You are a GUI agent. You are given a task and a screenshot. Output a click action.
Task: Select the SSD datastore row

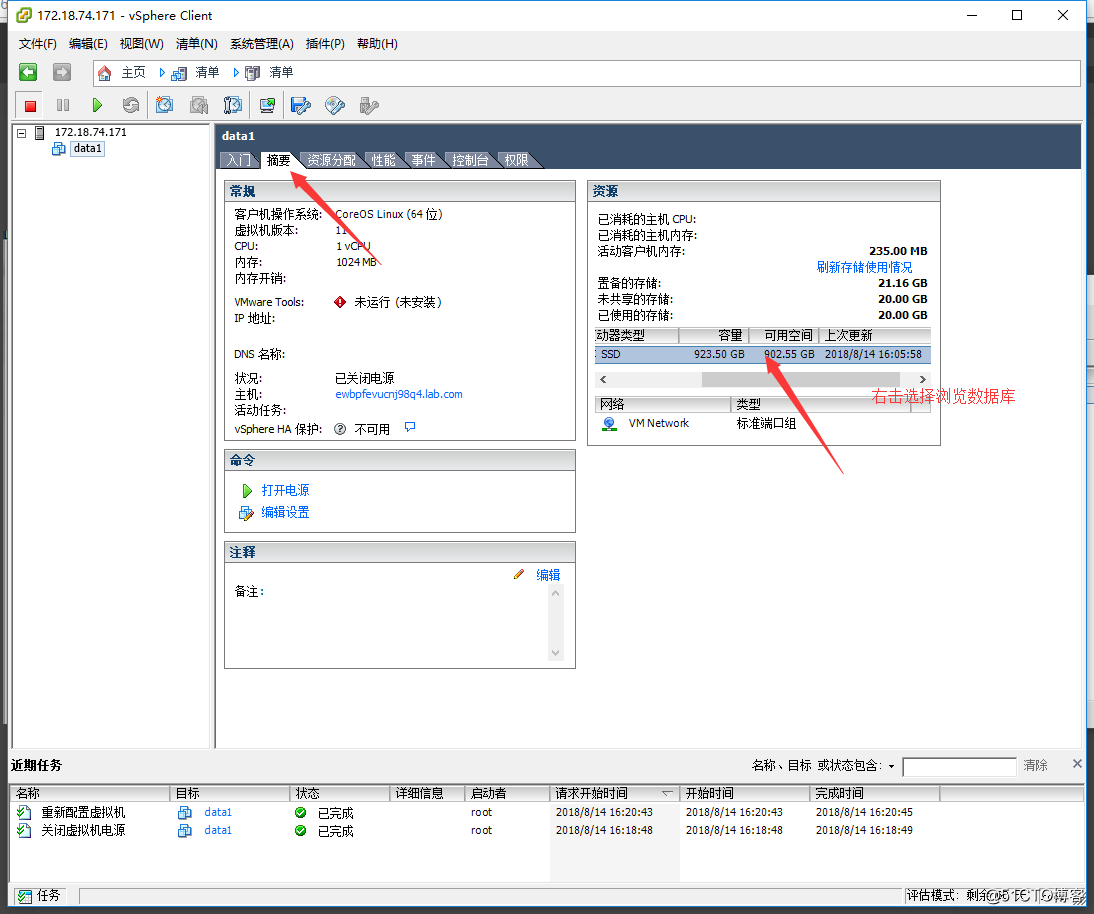(763, 354)
